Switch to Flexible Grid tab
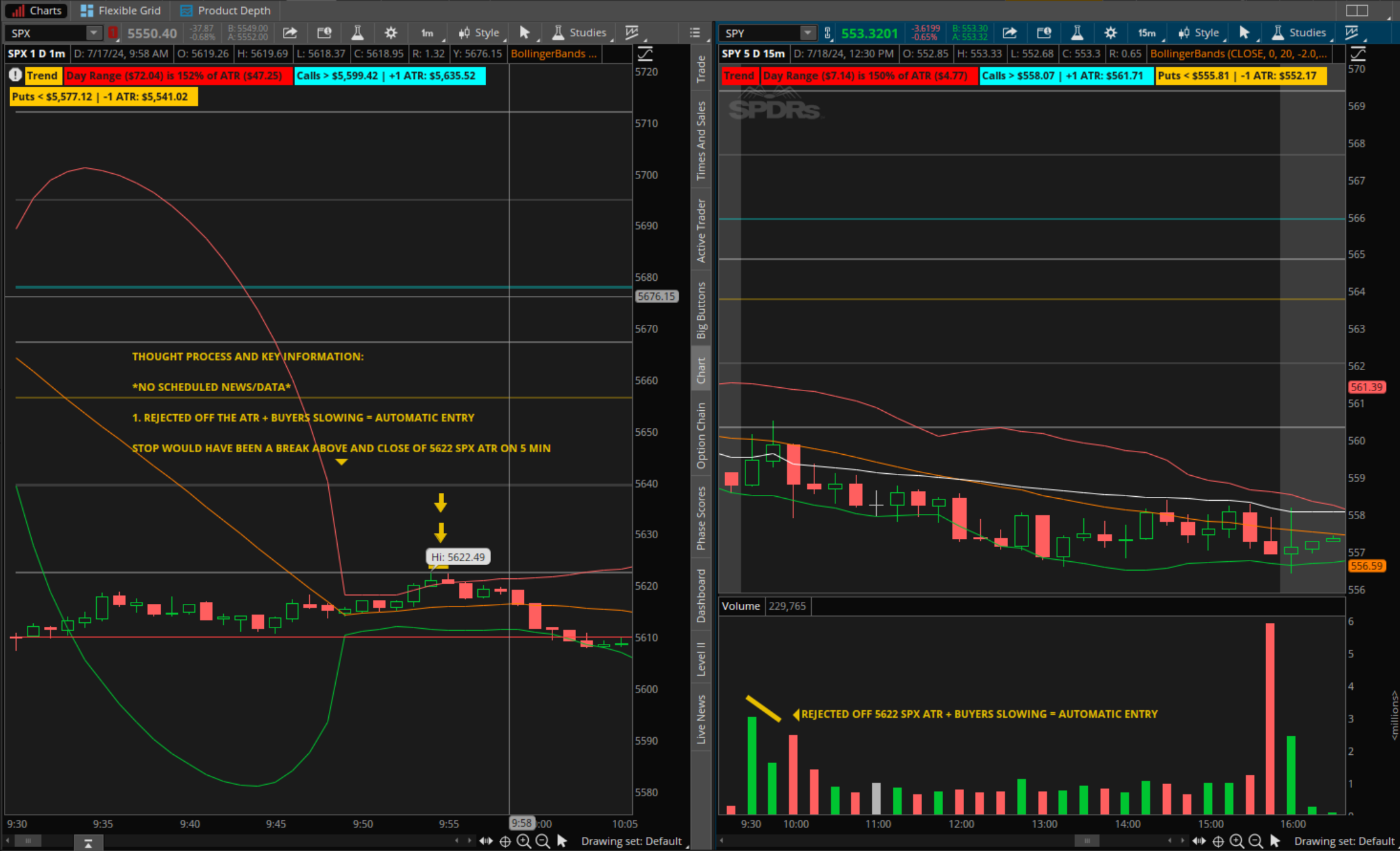The image size is (1400, 851). pyautogui.click(x=121, y=10)
